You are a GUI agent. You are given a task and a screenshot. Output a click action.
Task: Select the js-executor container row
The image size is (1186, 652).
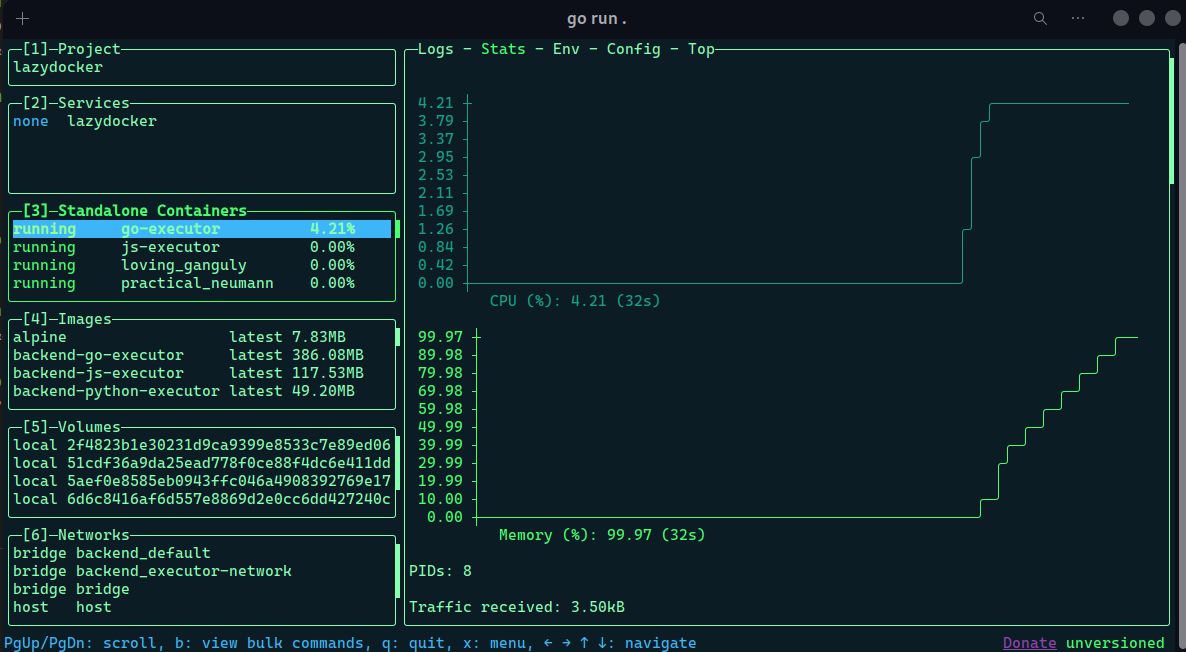tap(202, 247)
